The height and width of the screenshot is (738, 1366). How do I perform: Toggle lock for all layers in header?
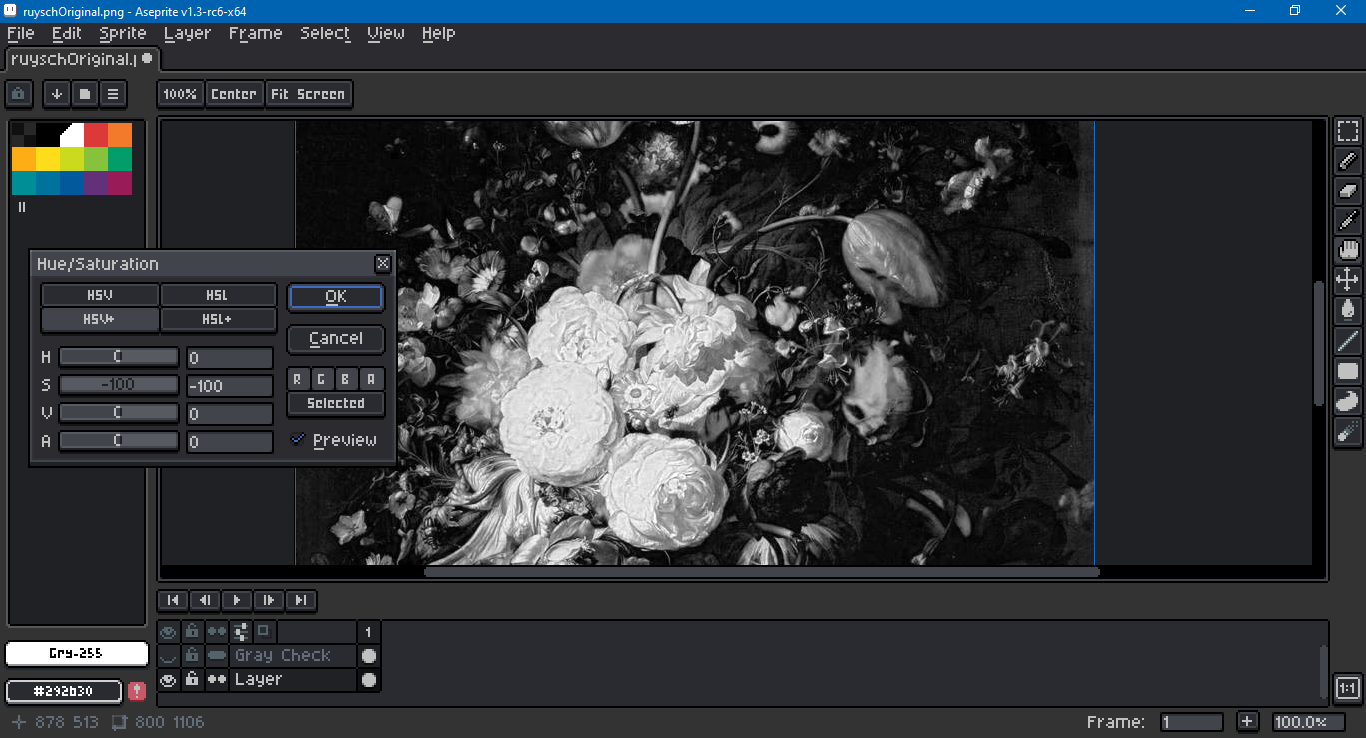[x=192, y=631]
